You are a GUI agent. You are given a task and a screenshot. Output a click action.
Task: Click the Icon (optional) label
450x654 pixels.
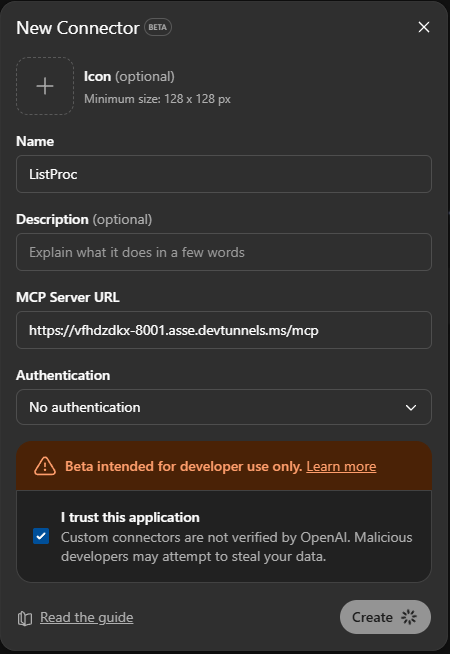tap(129, 77)
